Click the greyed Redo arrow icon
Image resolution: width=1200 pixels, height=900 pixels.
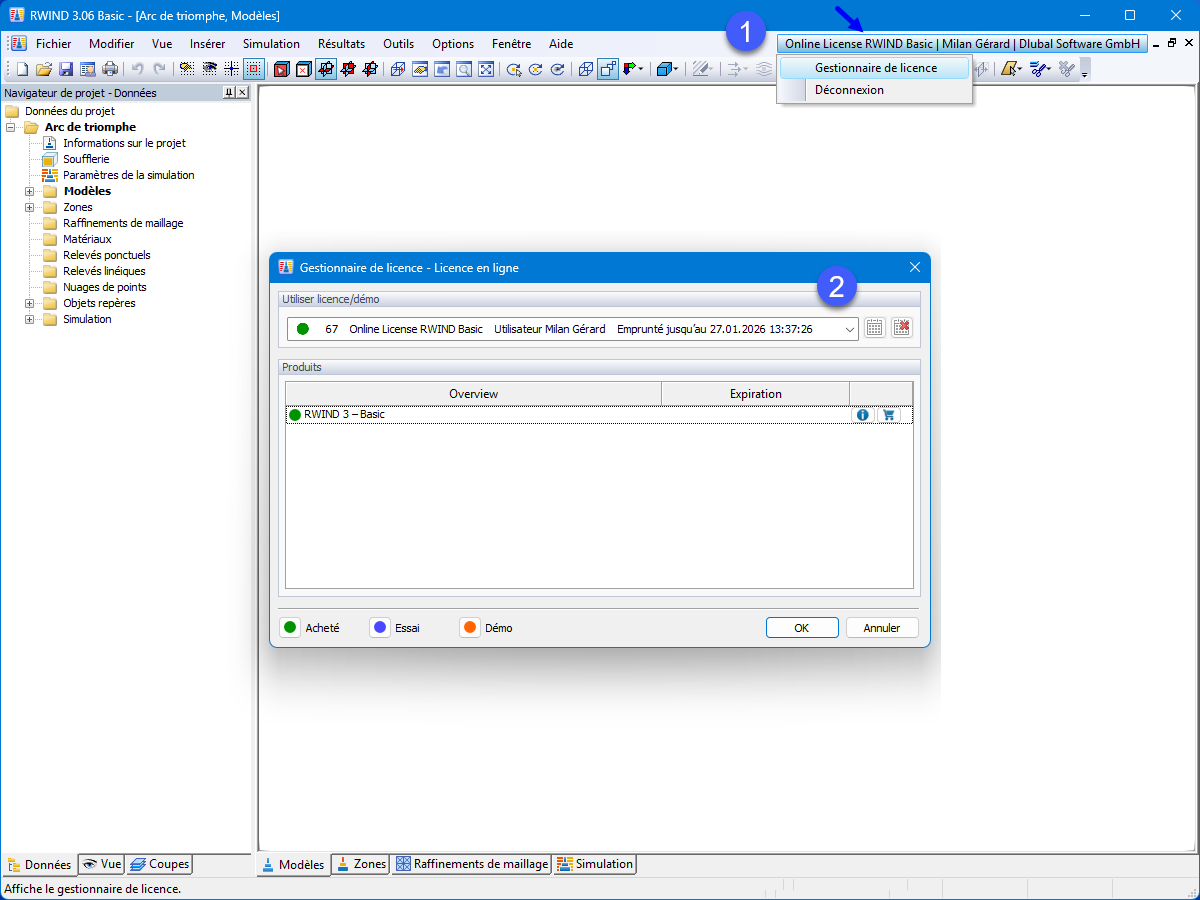click(x=159, y=69)
